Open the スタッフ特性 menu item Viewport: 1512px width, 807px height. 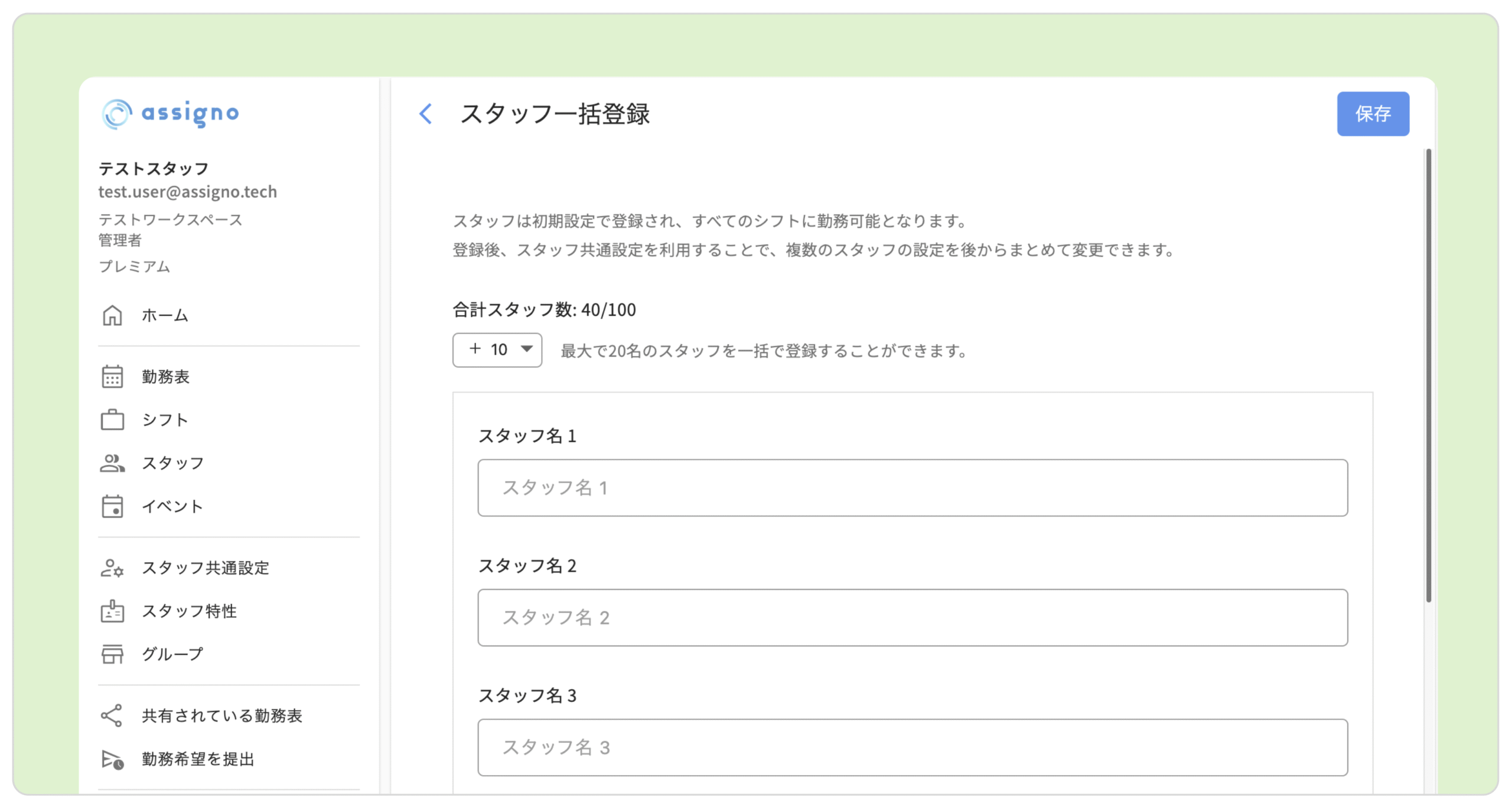[x=189, y=611]
